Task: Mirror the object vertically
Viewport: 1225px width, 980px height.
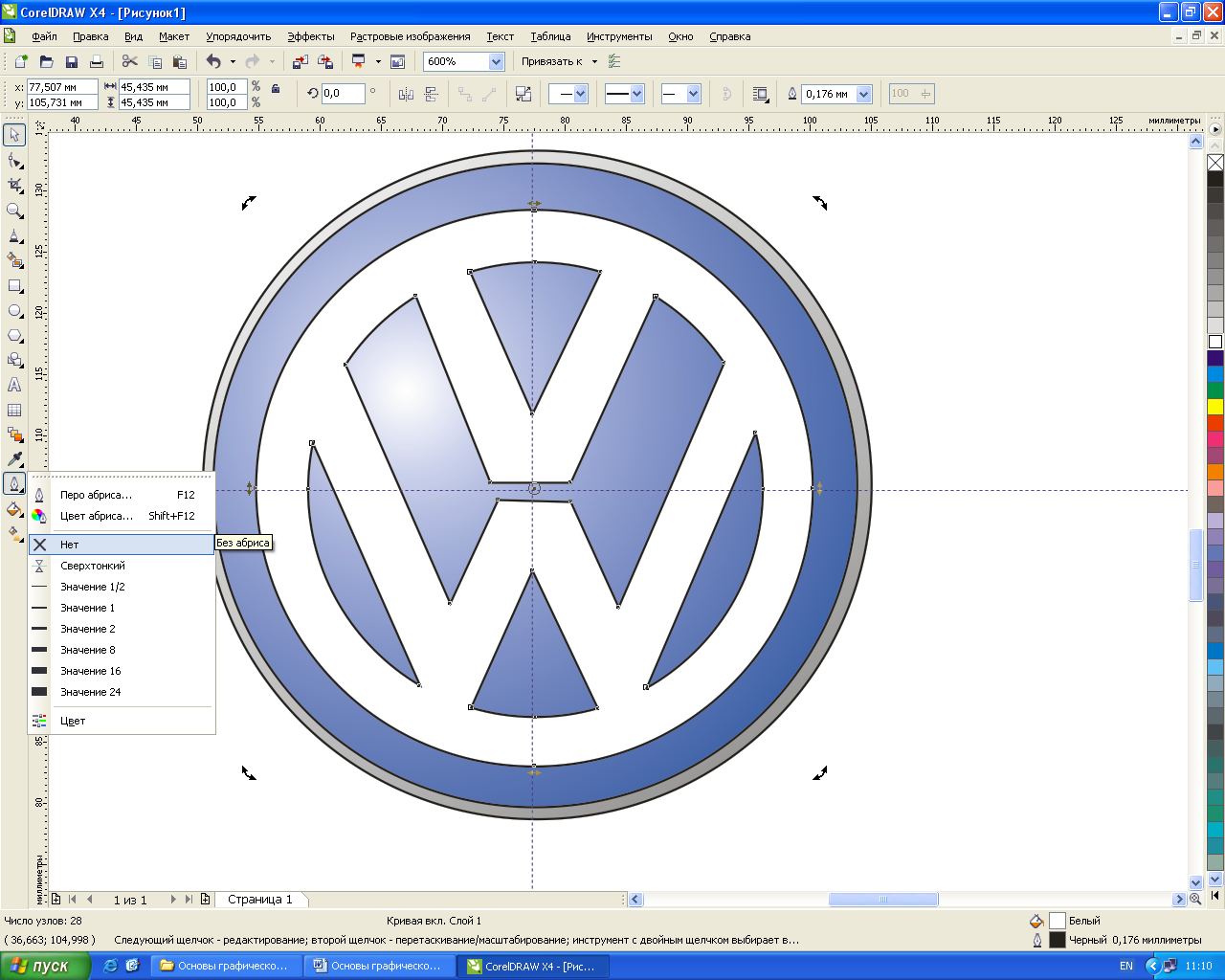Action: (431, 94)
